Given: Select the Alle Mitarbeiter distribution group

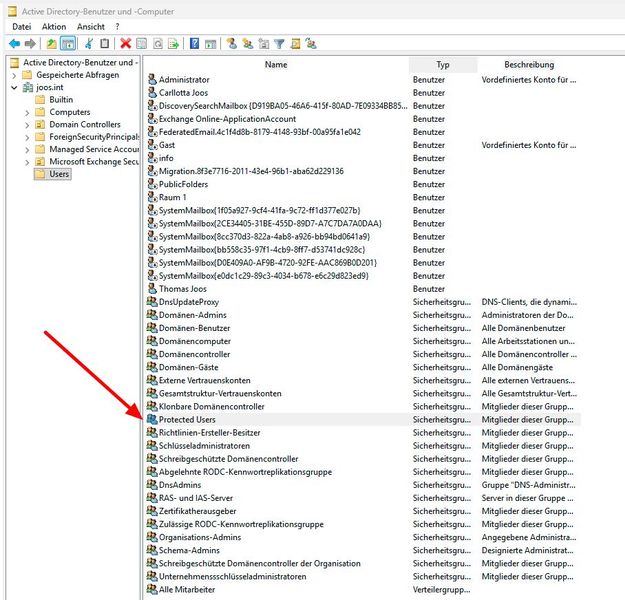Looking at the screenshot, I should pyautogui.click(x=187, y=589).
